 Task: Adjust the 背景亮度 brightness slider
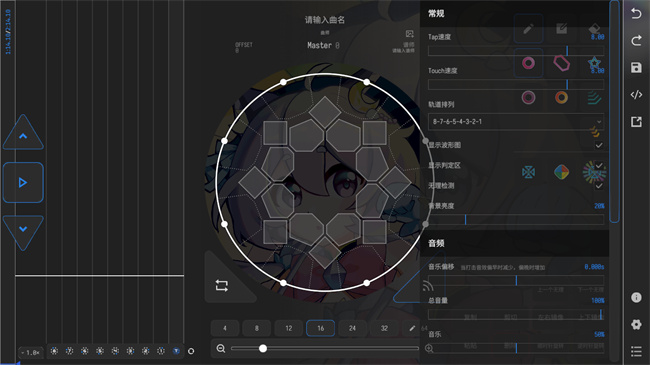pos(516,219)
